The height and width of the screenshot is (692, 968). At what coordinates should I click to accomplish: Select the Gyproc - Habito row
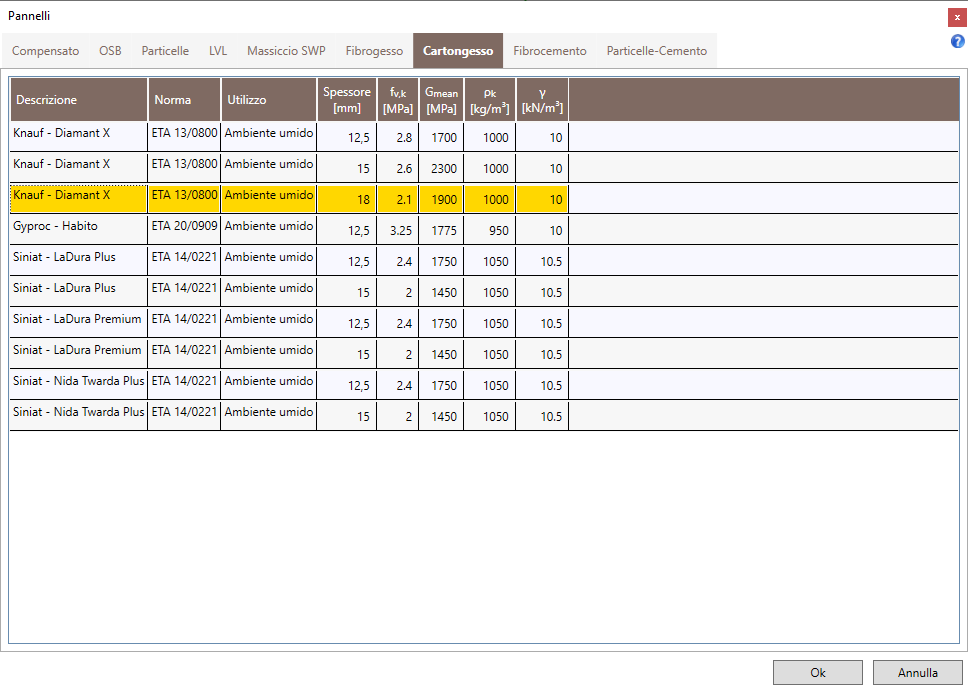(484, 230)
